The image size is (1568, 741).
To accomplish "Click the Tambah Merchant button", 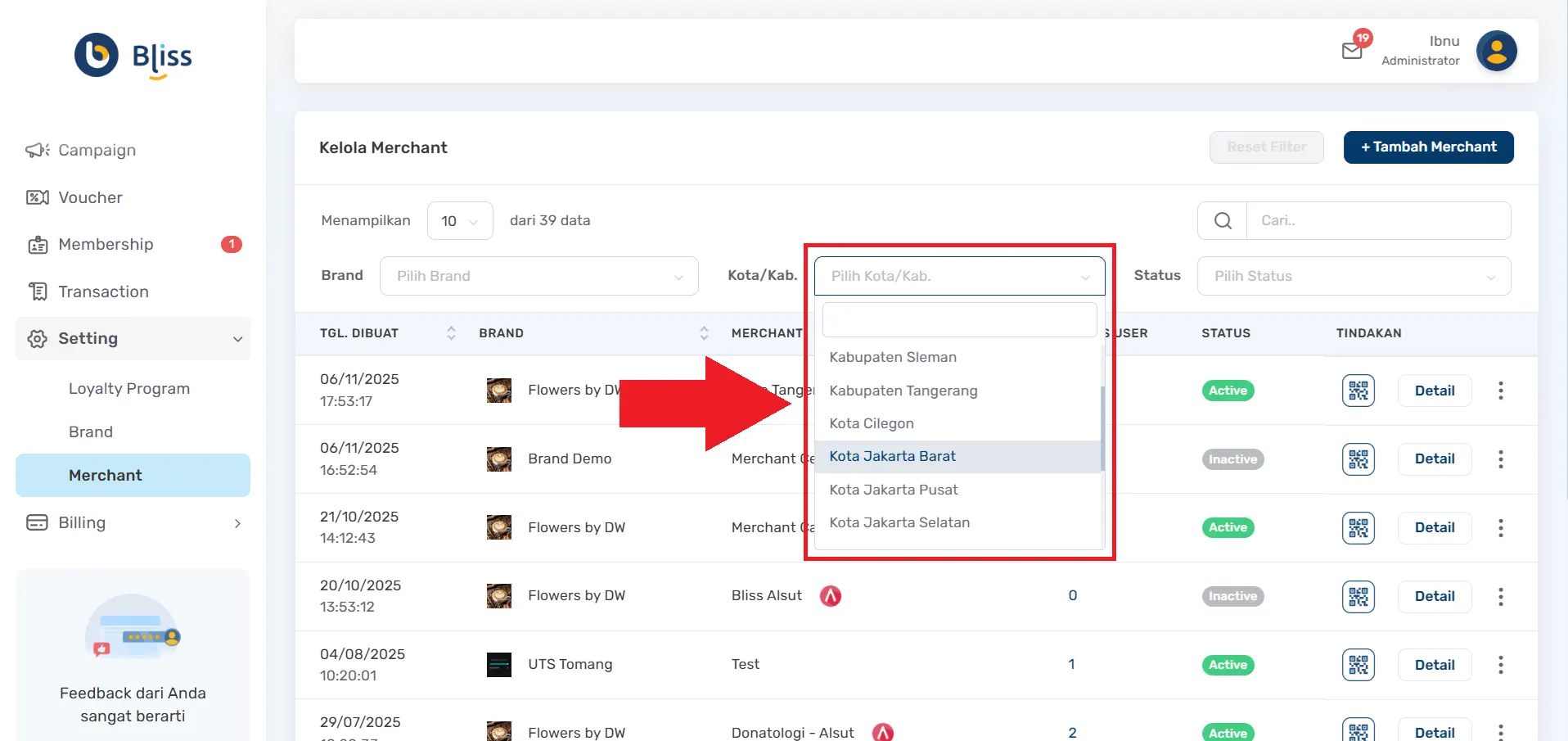I will 1428,147.
